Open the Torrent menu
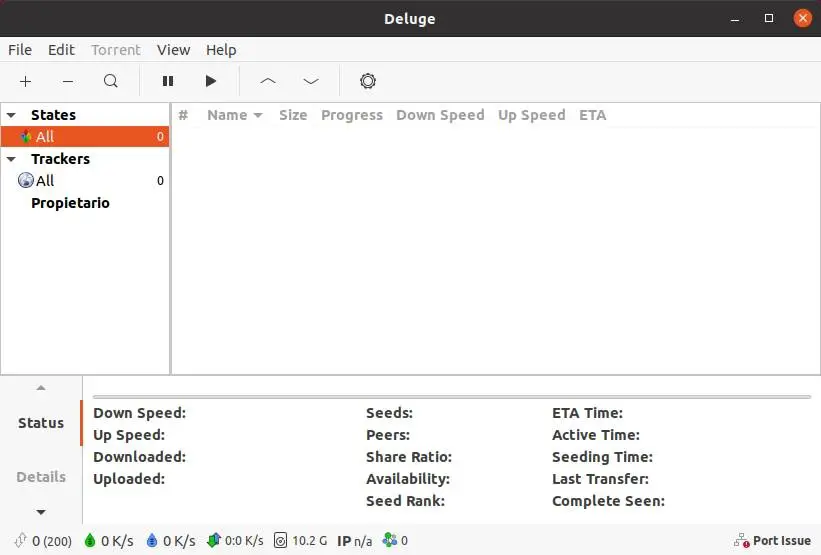Viewport: 821px width, 555px height. pos(116,50)
